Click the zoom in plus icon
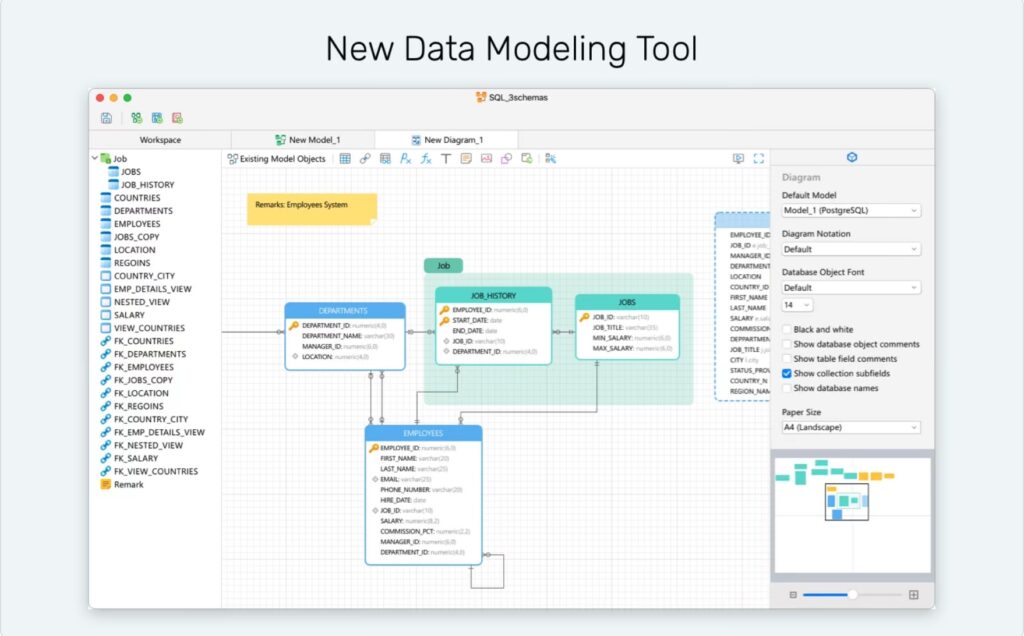The width and height of the screenshot is (1024, 636). pos(913,595)
